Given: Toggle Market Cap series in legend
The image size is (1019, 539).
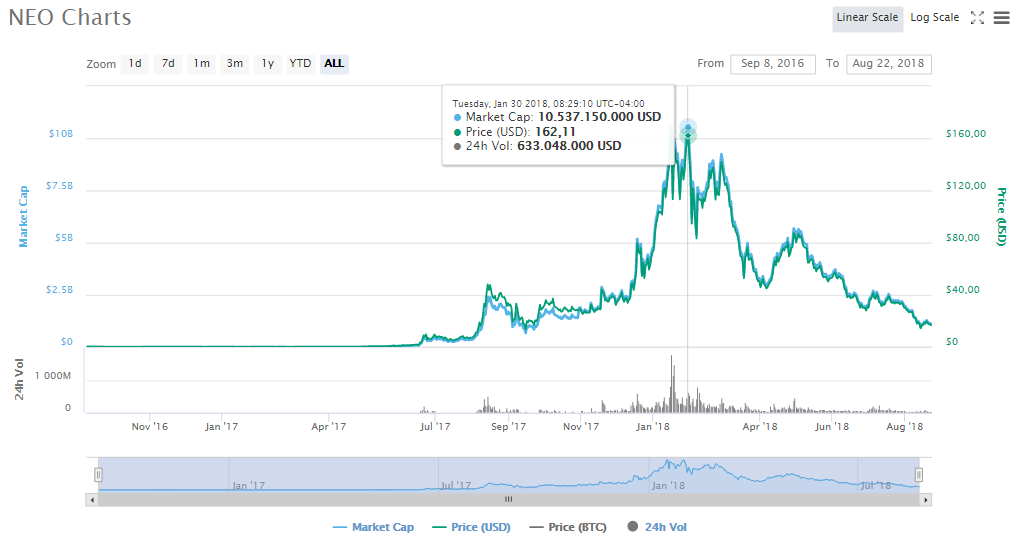Looking at the screenshot, I should (x=373, y=527).
